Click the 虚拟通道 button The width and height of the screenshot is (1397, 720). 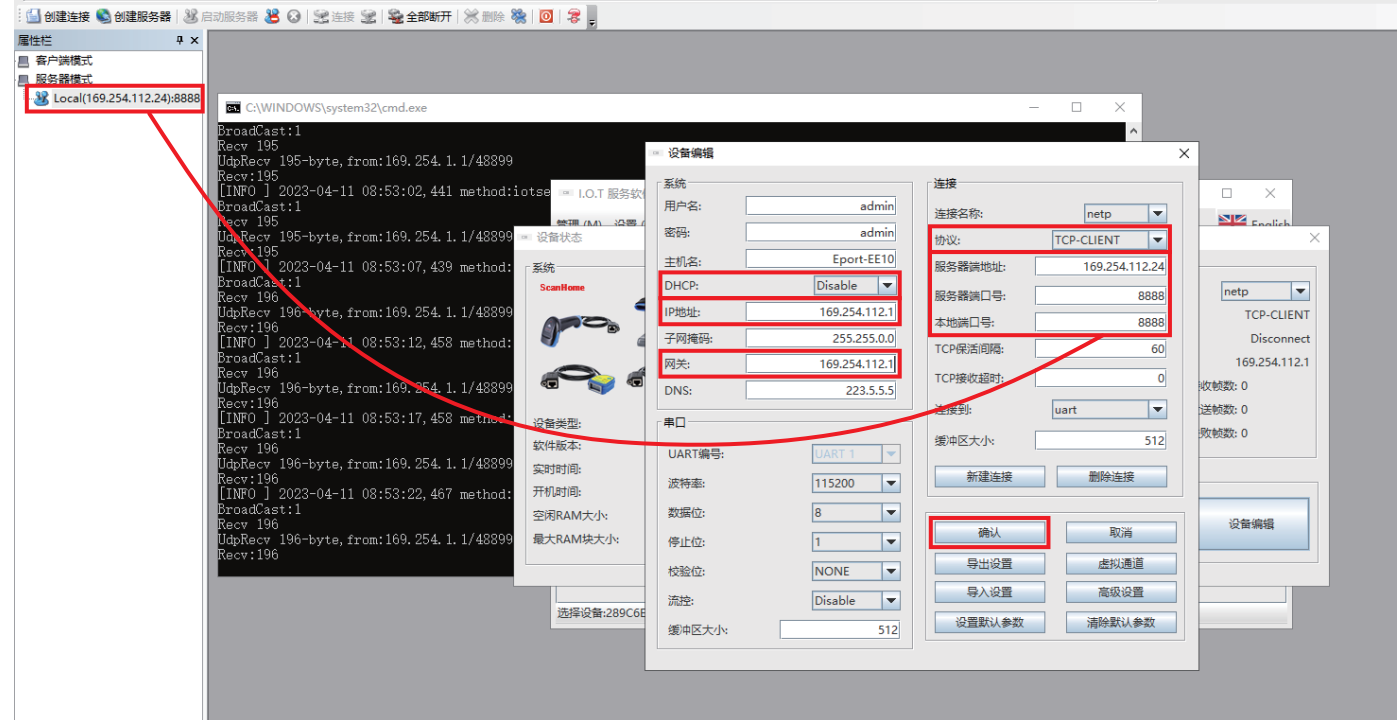[1121, 563]
